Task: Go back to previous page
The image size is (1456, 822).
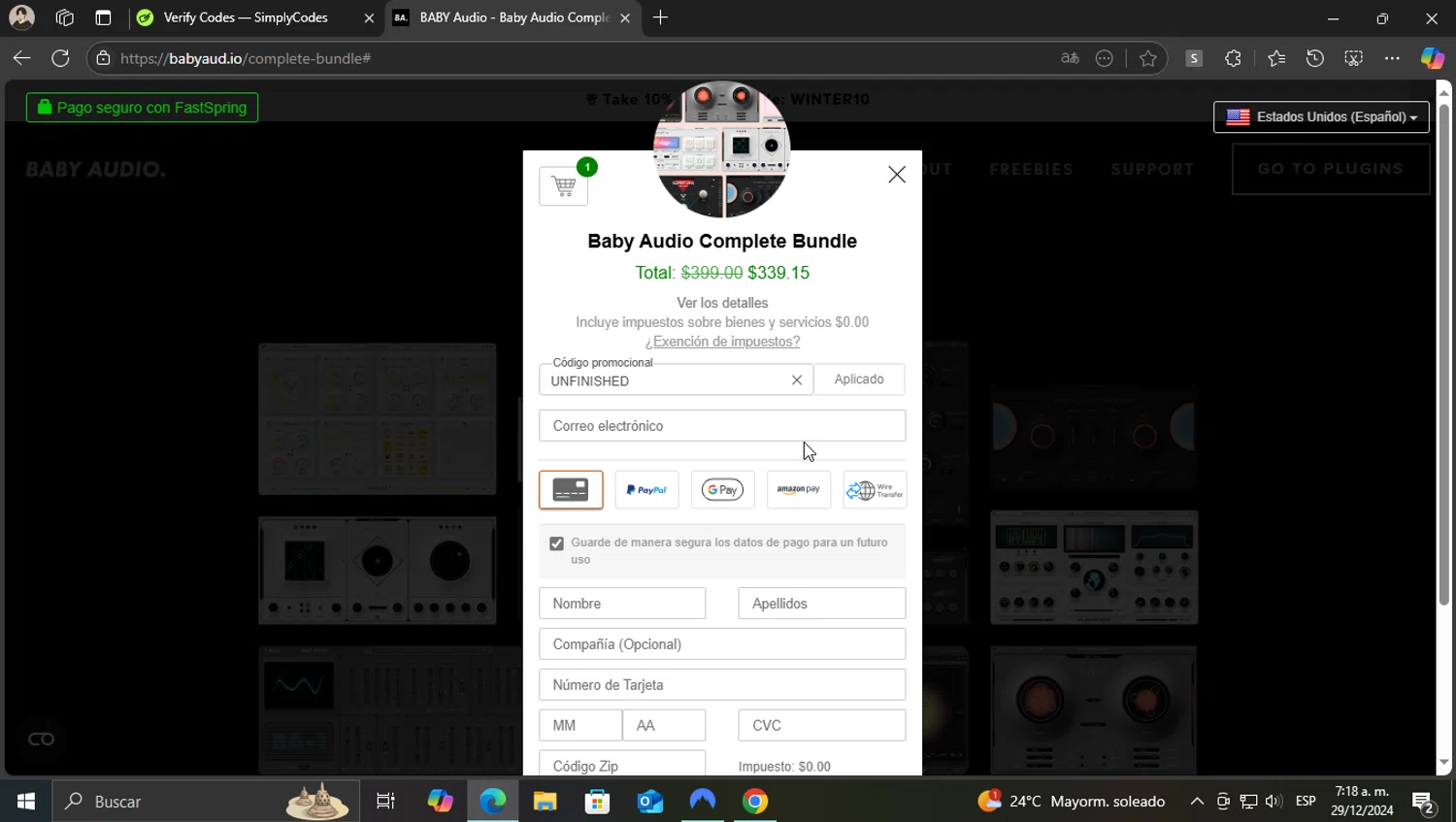Action: click(x=21, y=58)
